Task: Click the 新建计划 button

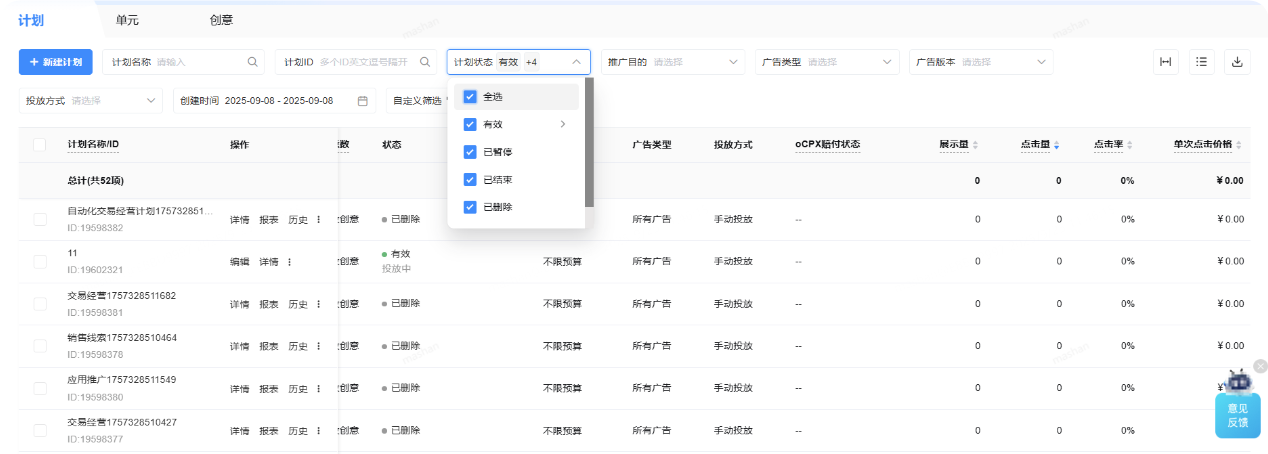Action: pos(56,62)
